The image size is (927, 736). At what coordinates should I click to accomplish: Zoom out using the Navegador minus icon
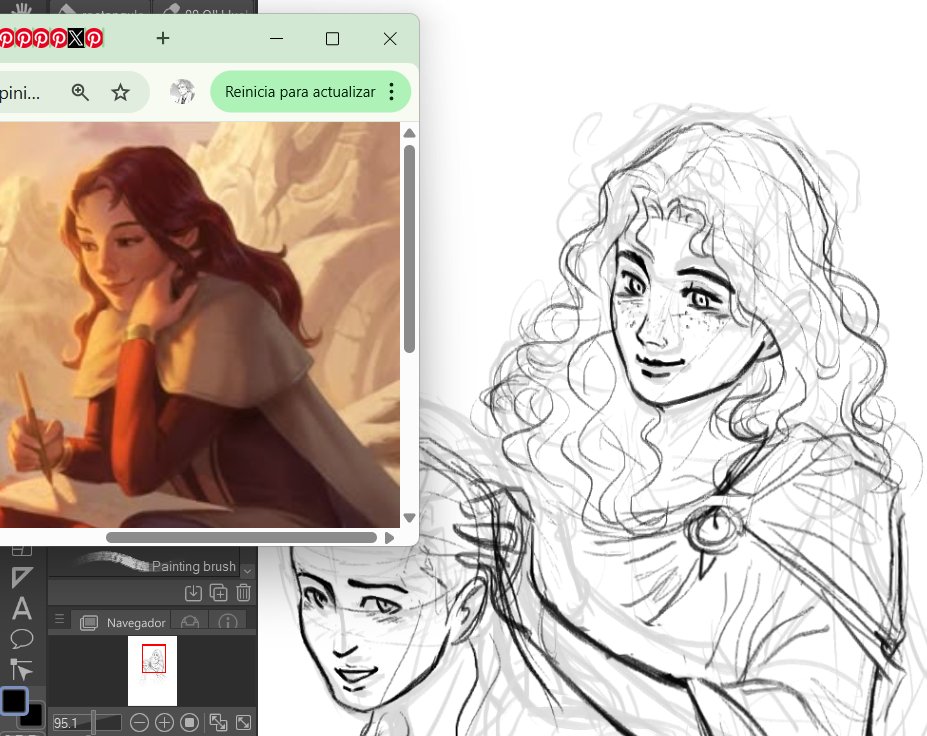click(140, 722)
